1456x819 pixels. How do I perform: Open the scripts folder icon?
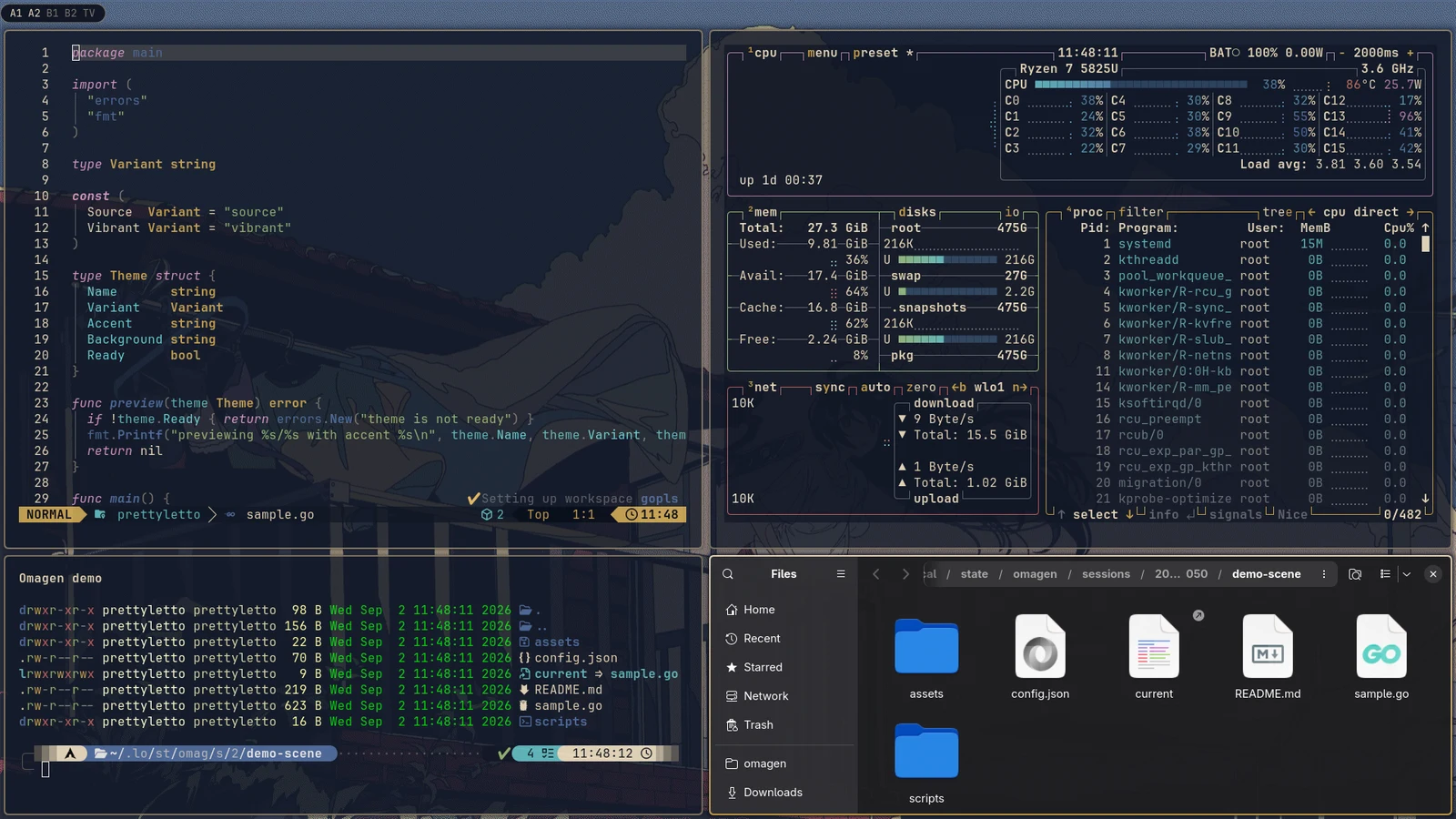tap(926, 752)
